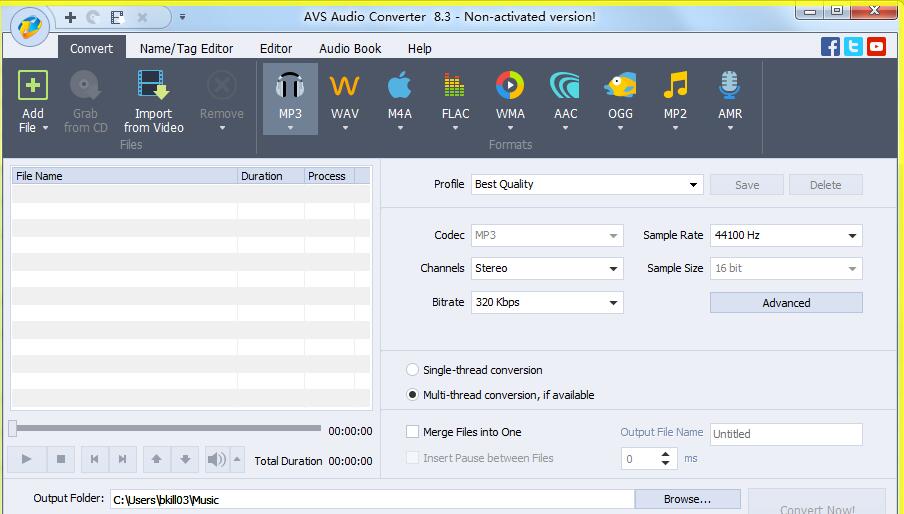Skip to the previous track

coord(95,459)
